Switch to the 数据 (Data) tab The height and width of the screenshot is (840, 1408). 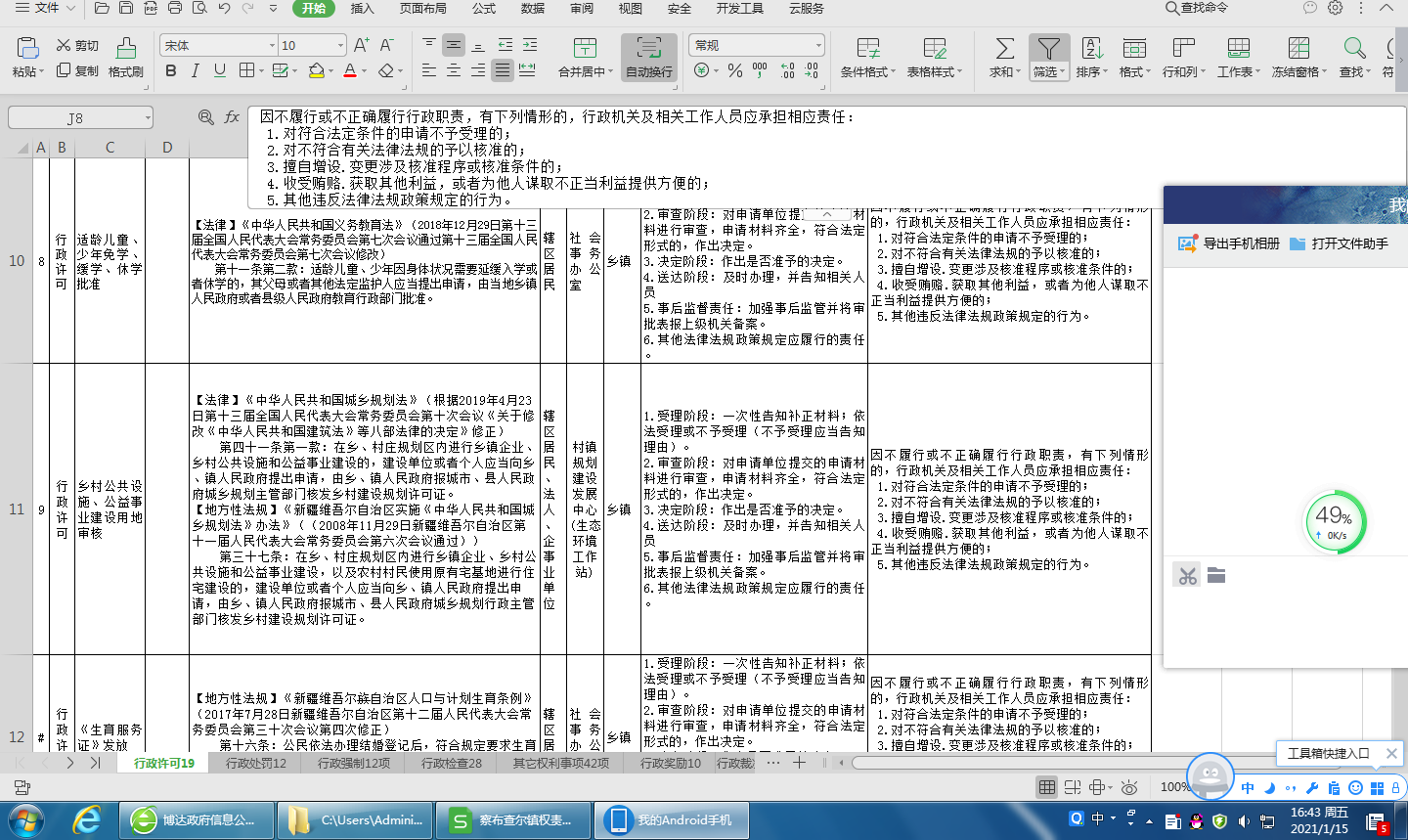click(x=533, y=8)
